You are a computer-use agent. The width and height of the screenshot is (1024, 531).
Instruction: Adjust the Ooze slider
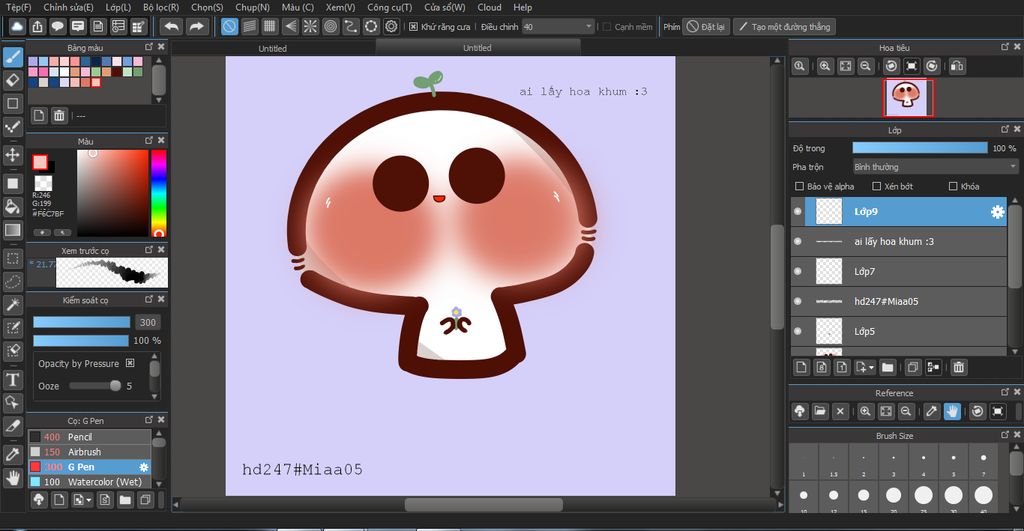[x=95, y=386]
